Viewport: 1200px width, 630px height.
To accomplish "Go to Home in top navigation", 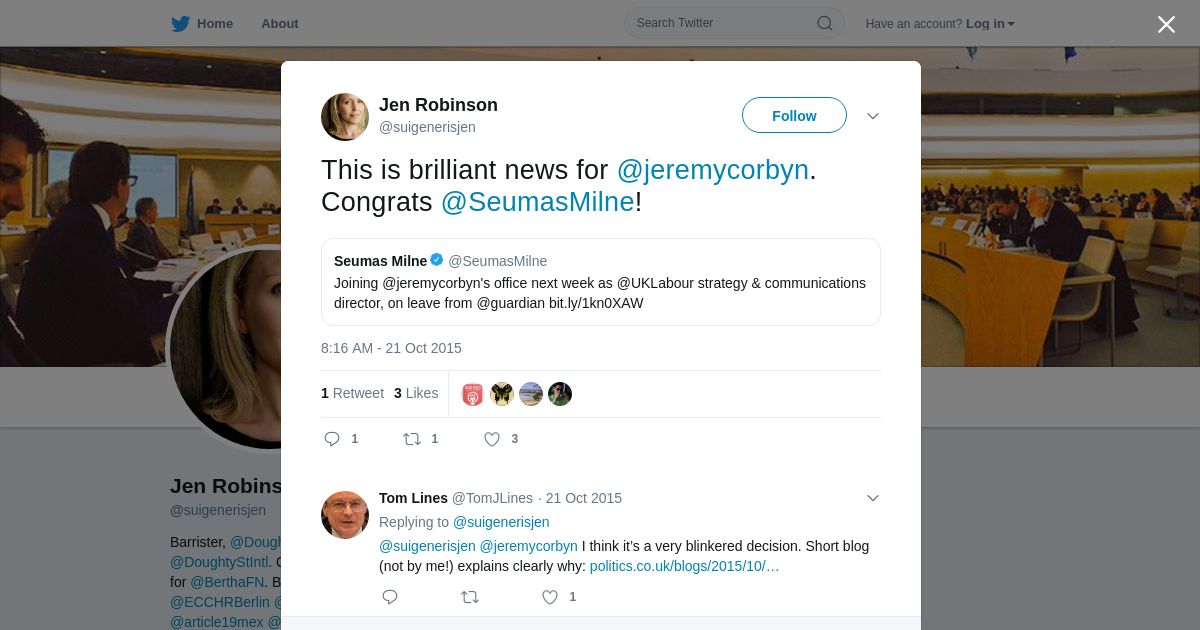I will click(214, 24).
